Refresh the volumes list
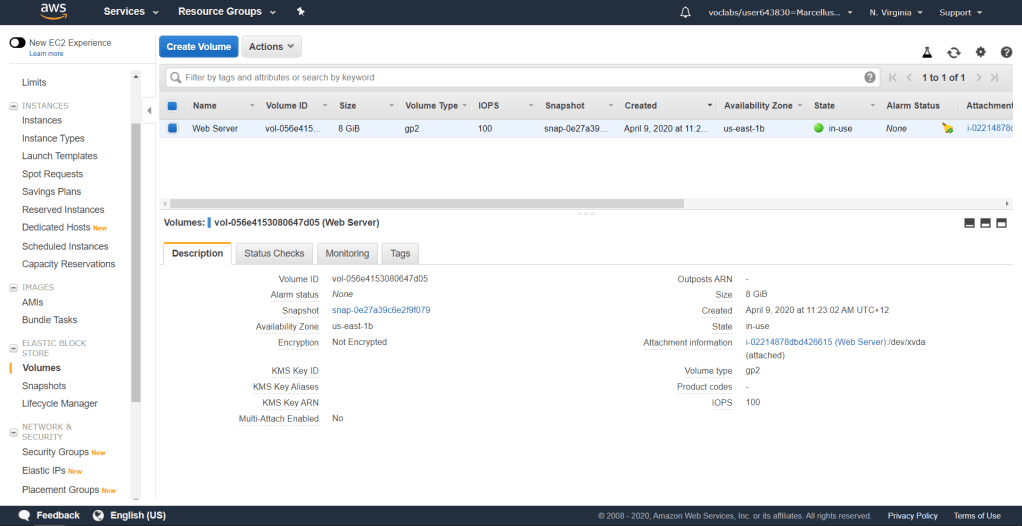1022x526 pixels. (954, 52)
